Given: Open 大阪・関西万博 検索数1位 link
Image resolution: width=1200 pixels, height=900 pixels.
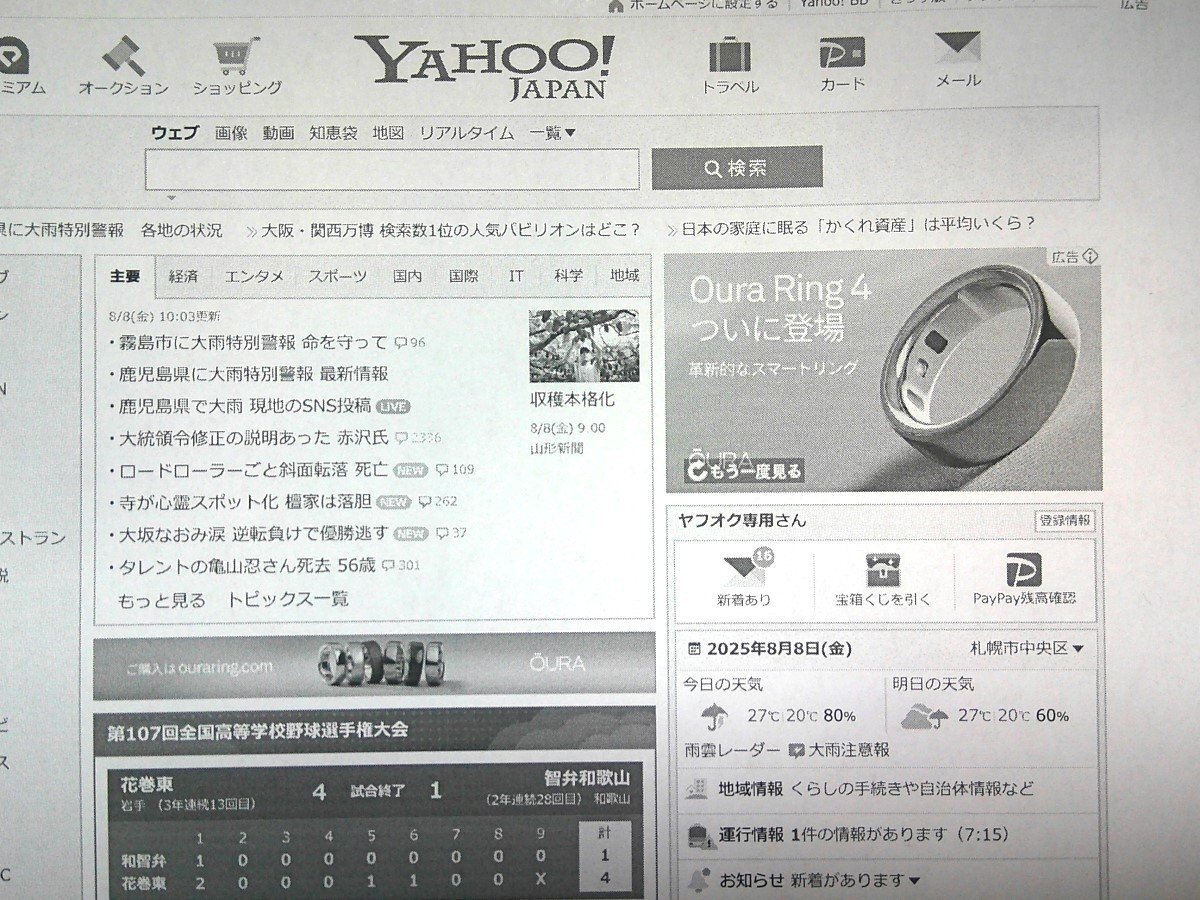Looking at the screenshot, I should point(450,230).
